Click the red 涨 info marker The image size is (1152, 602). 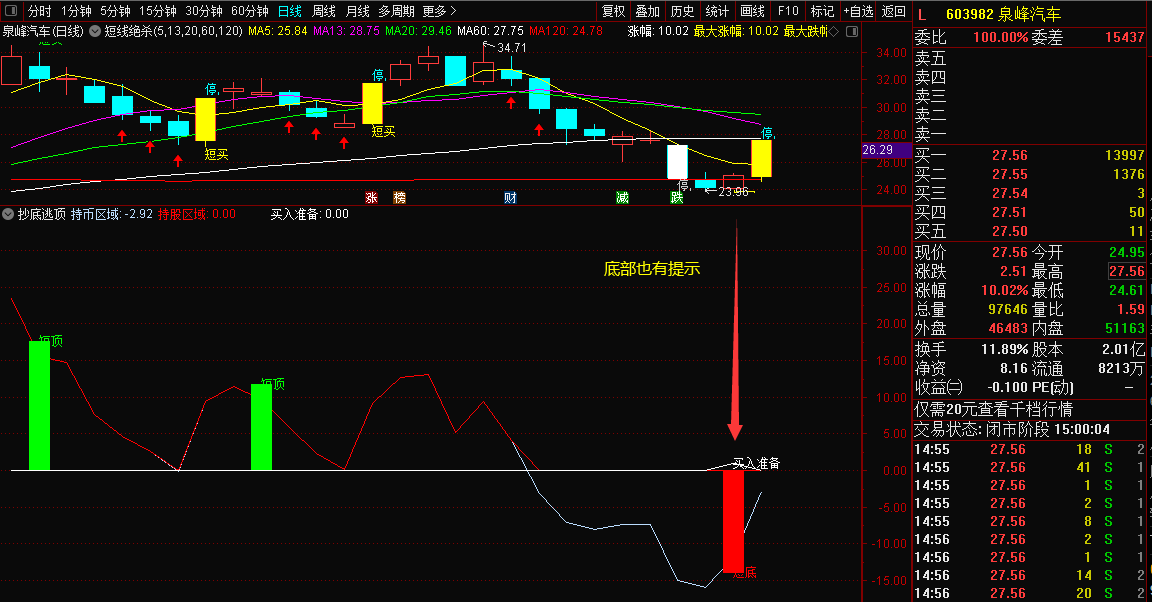tap(372, 198)
